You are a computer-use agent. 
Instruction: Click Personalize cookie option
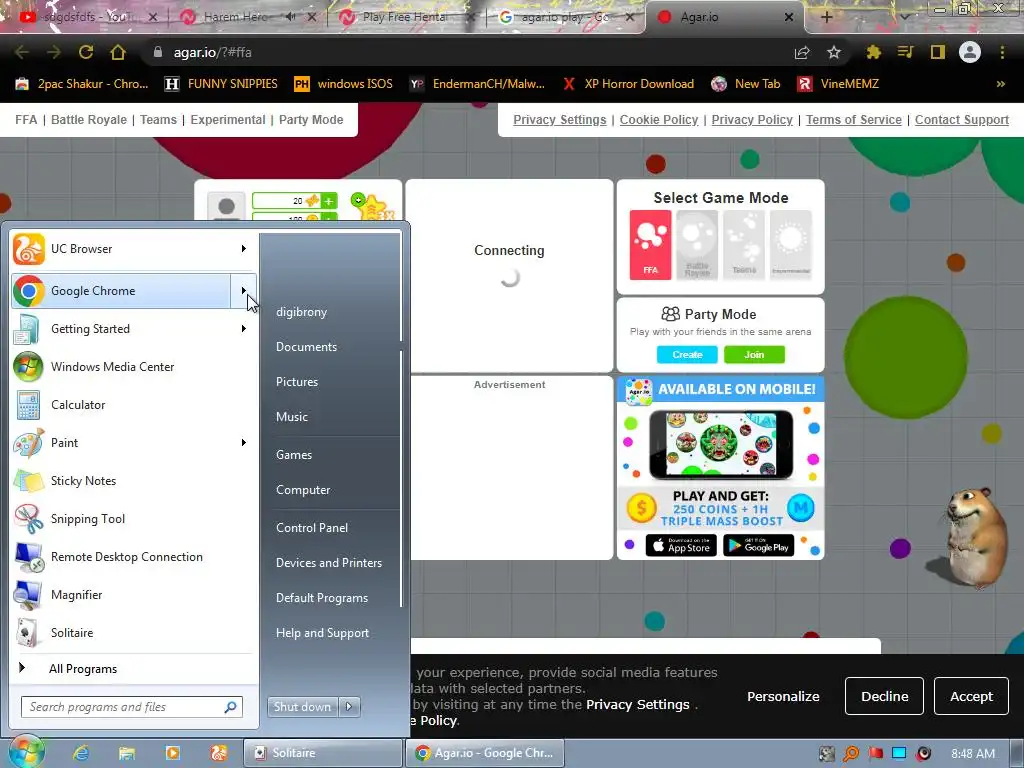(783, 696)
